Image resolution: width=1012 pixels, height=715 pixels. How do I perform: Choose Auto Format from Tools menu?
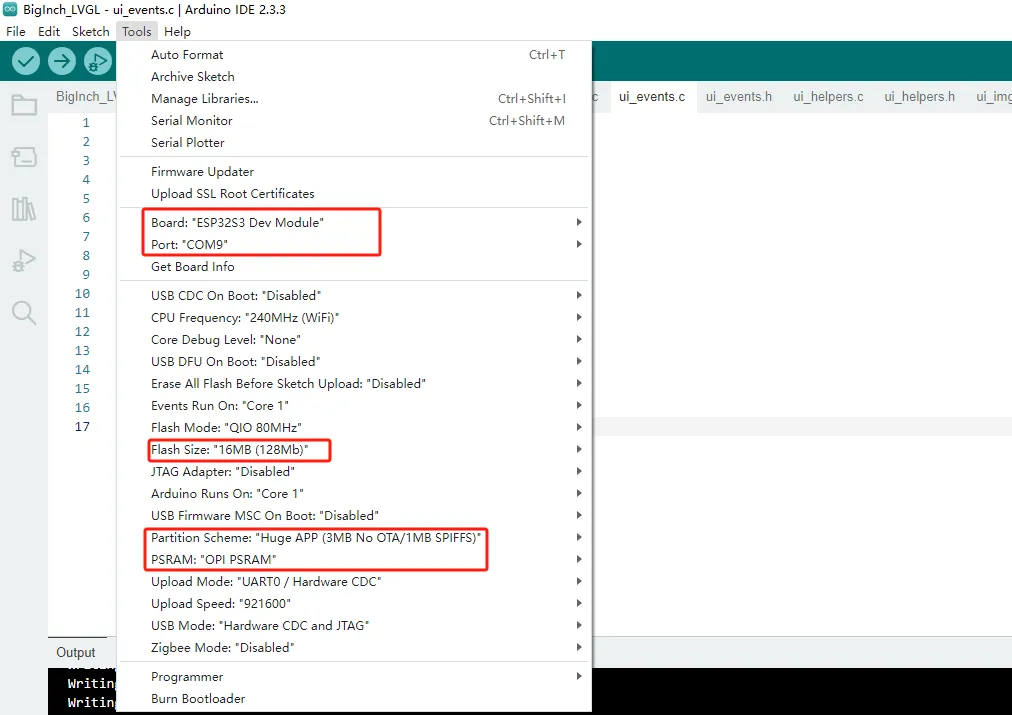[354, 55]
